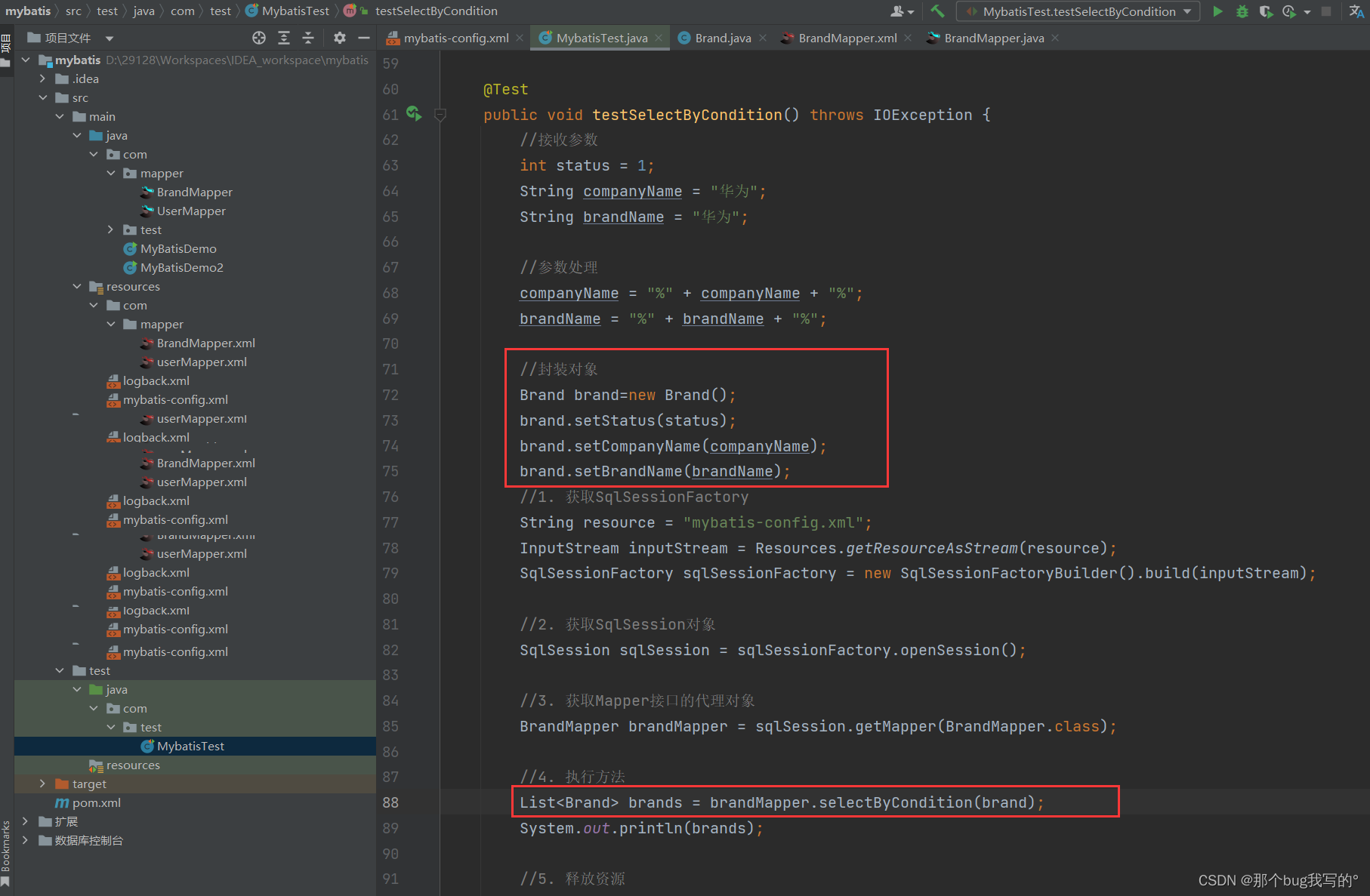
Task: Expand the .idea folder
Action: click(x=42, y=79)
